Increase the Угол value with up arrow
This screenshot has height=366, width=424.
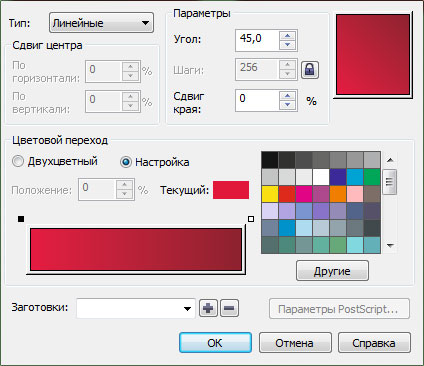(x=287, y=36)
